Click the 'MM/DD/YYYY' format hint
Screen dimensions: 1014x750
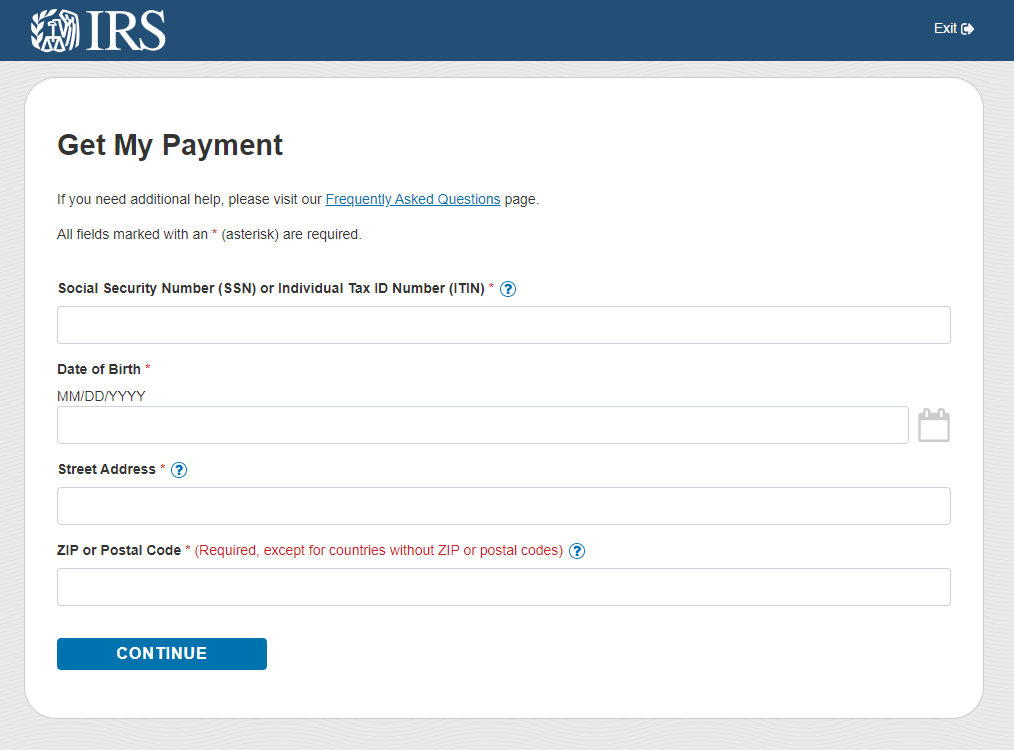(x=102, y=396)
